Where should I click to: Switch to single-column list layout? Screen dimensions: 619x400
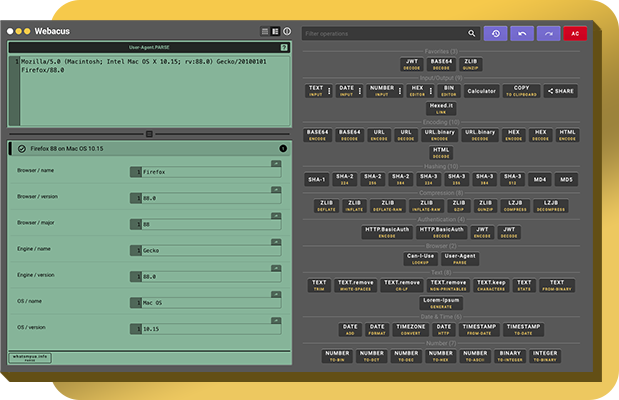pos(264,31)
